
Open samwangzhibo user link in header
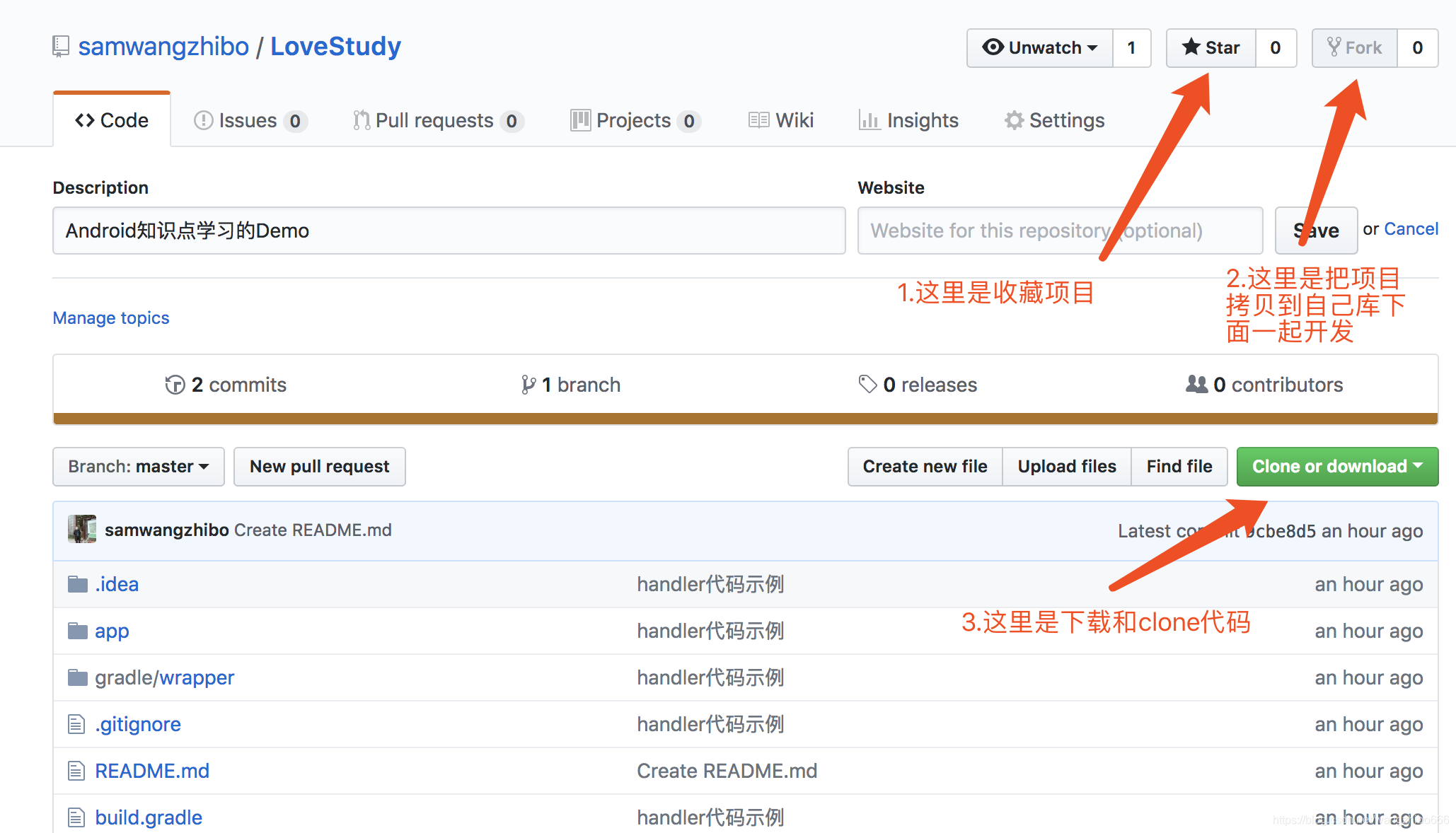[163, 47]
